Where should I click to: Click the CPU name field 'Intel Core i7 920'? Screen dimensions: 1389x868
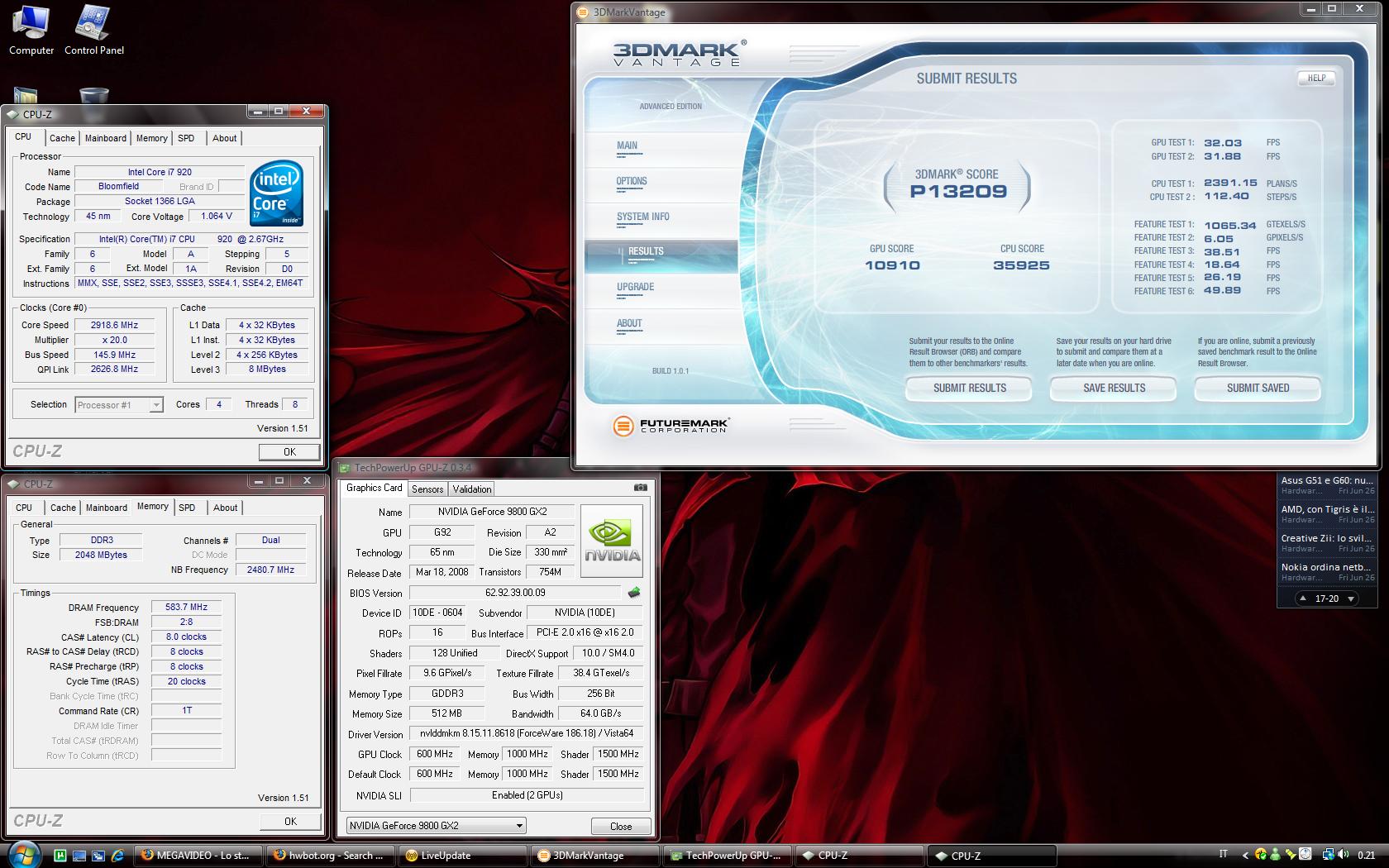(x=159, y=172)
